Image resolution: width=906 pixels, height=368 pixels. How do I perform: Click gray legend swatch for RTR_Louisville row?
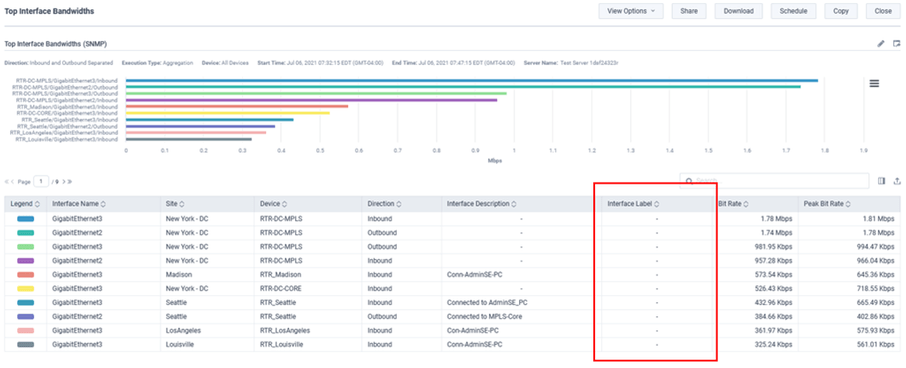25,345
